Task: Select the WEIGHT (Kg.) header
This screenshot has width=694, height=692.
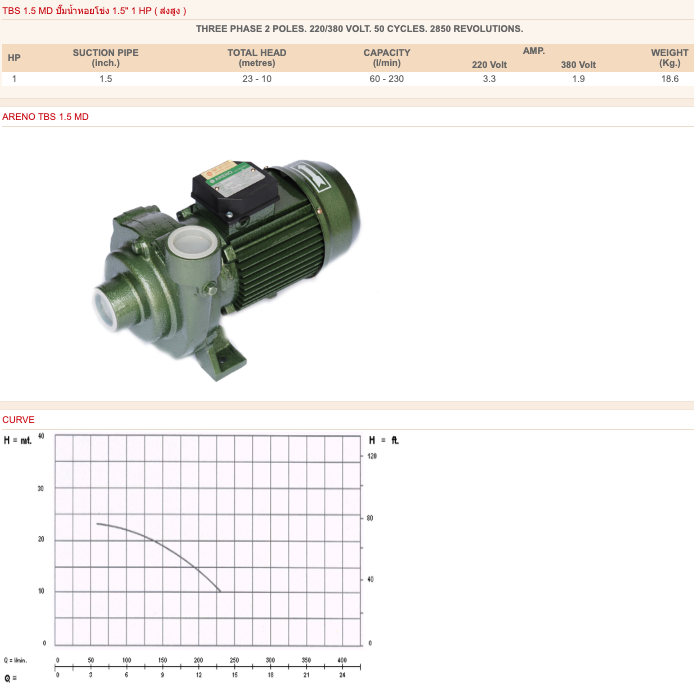Action: (x=670, y=58)
